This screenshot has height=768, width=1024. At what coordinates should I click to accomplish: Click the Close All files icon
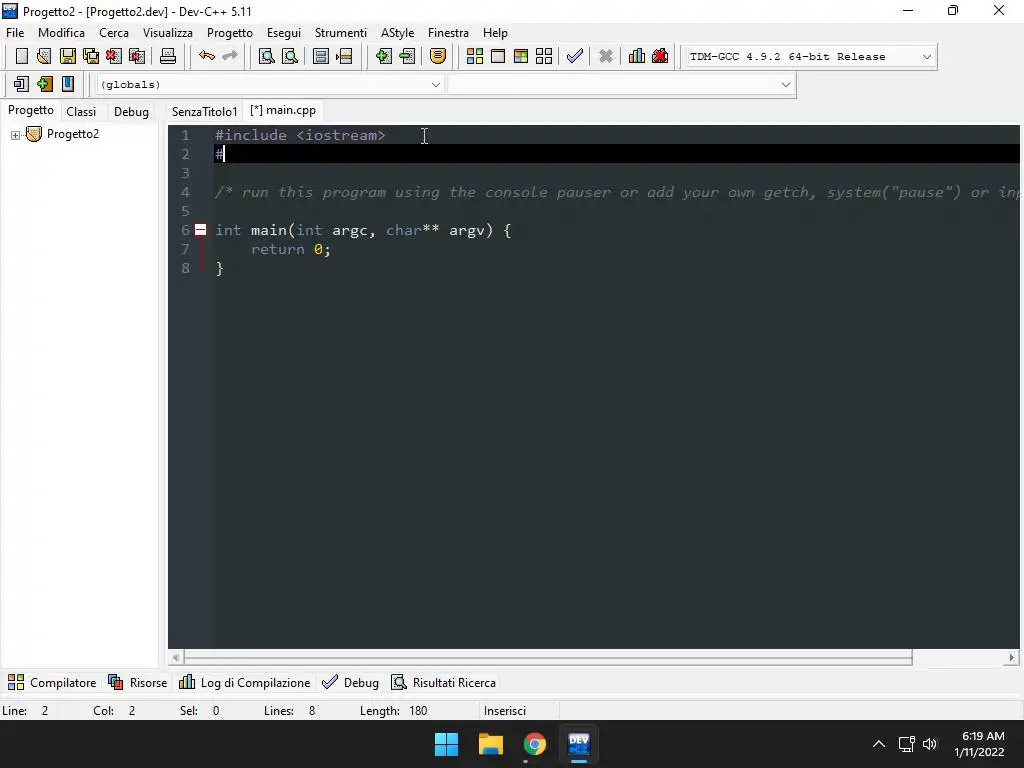(137, 56)
